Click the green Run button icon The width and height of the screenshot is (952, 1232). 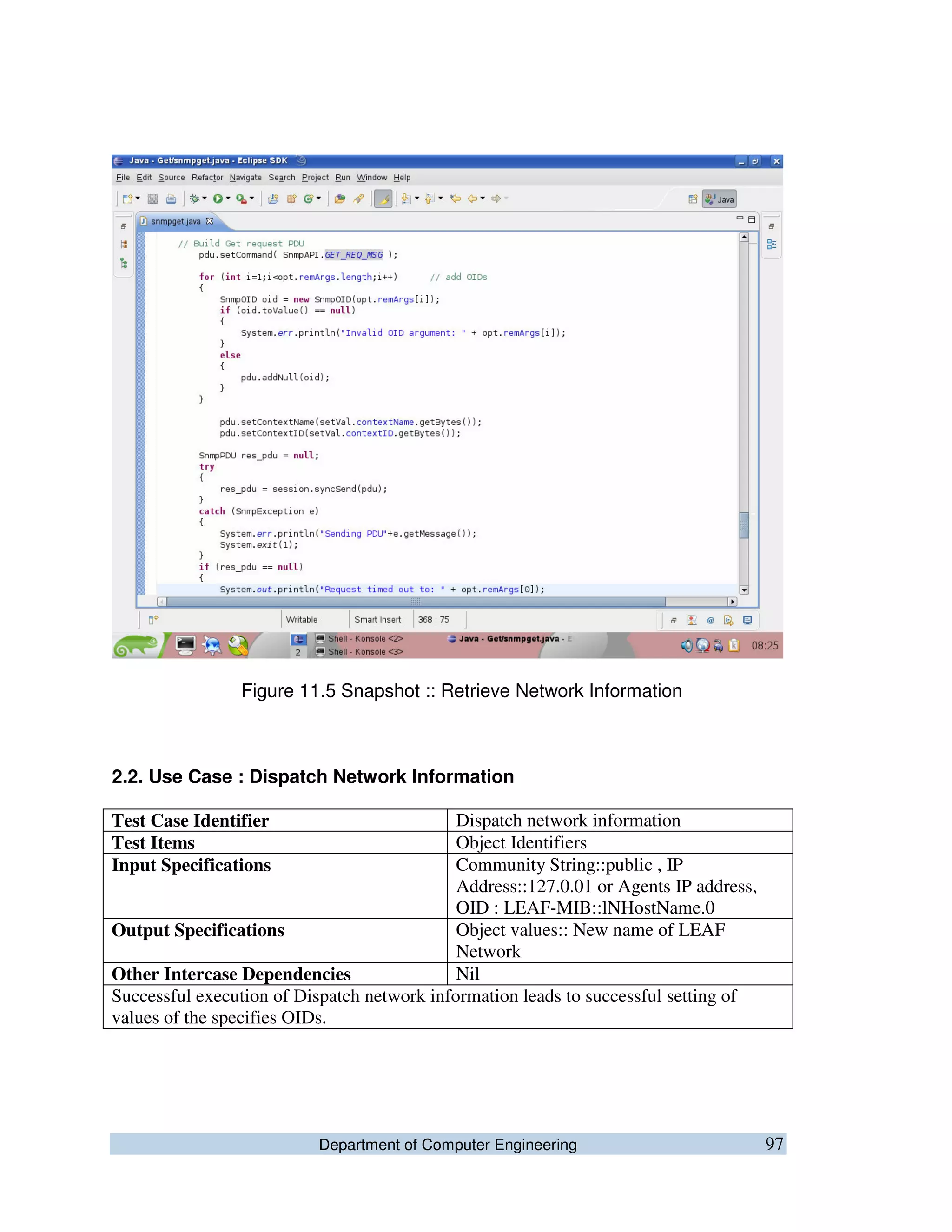[218, 199]
